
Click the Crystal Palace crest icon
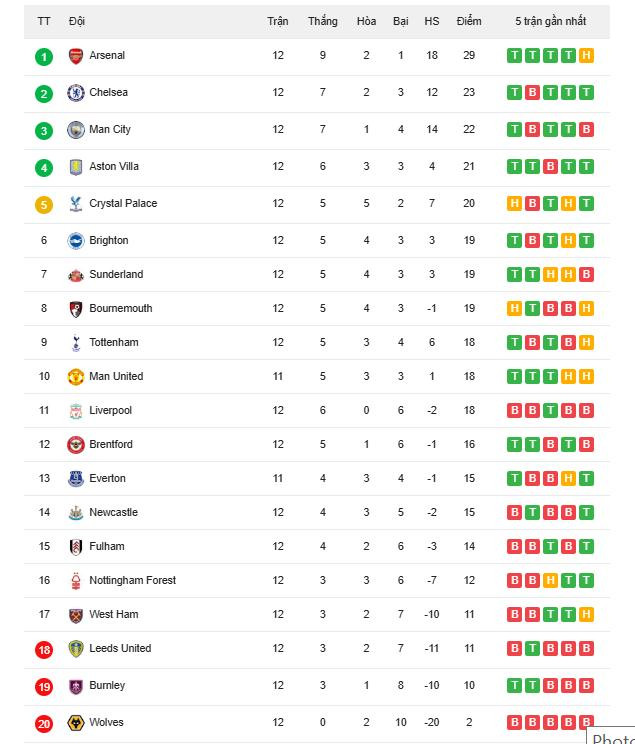click(x=76, y=204)
